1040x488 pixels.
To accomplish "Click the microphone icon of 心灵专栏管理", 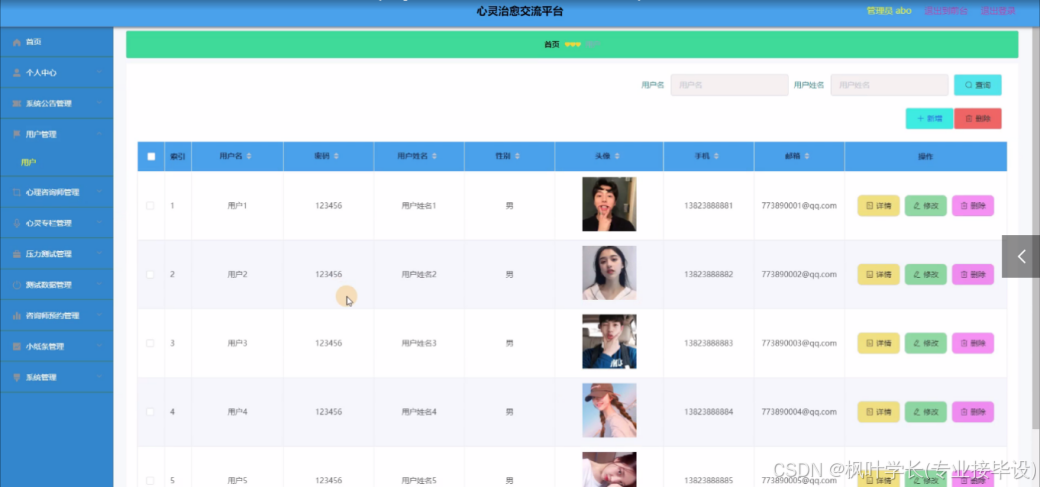I will pos(17,223).
